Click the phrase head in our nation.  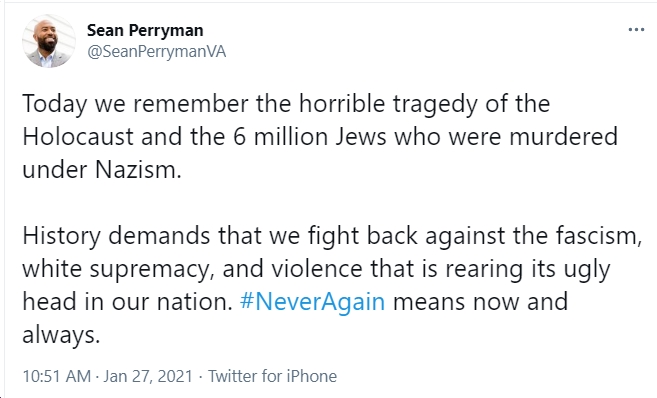tap(127, 302)
